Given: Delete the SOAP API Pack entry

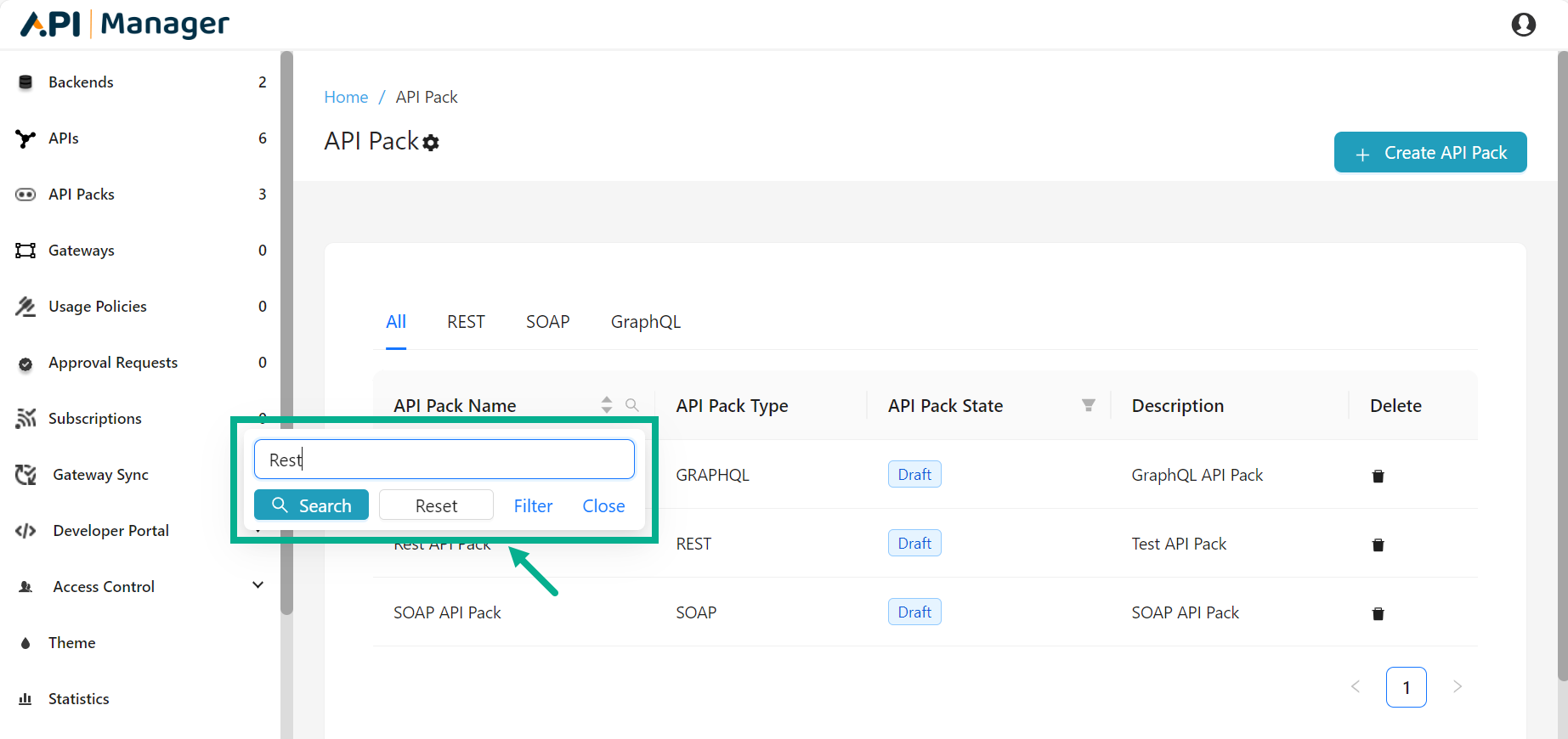Looking at the screenshot, I should pos(1378,613).
